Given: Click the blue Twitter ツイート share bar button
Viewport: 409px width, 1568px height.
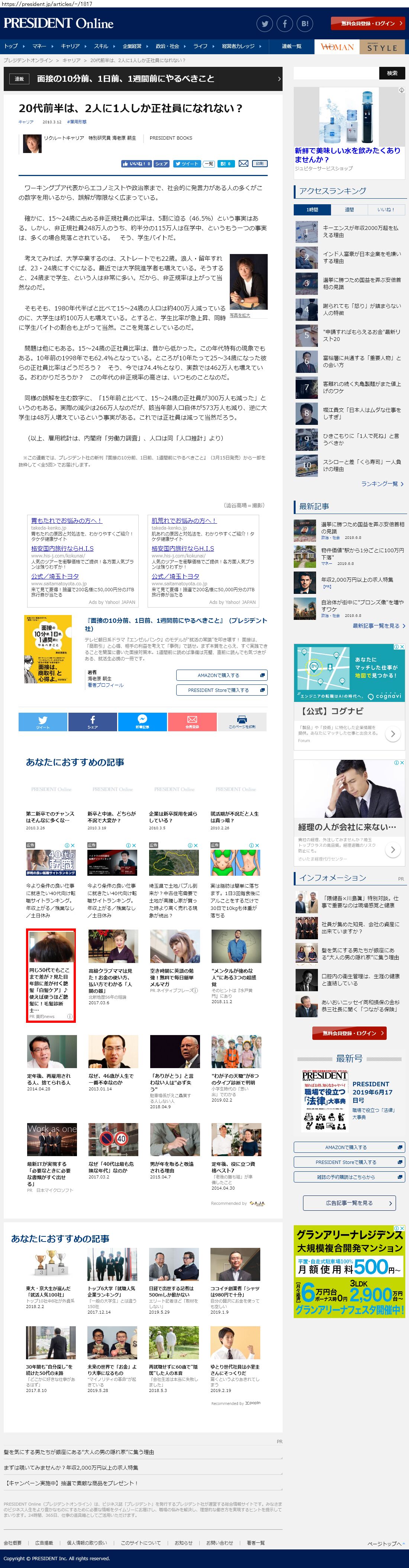Looking at the screenshot, I should (x=43, y=721).
